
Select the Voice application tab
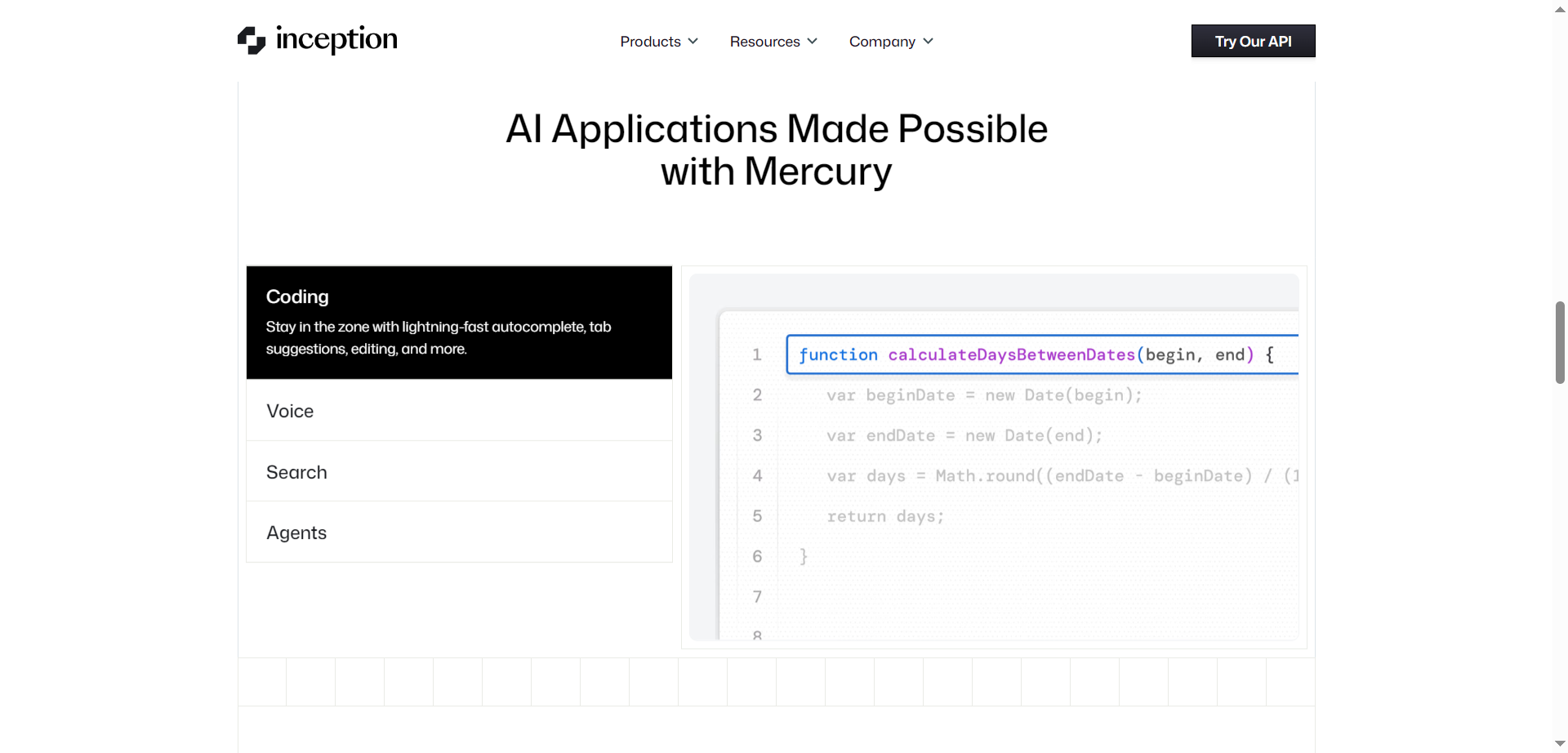coord(459,411)
